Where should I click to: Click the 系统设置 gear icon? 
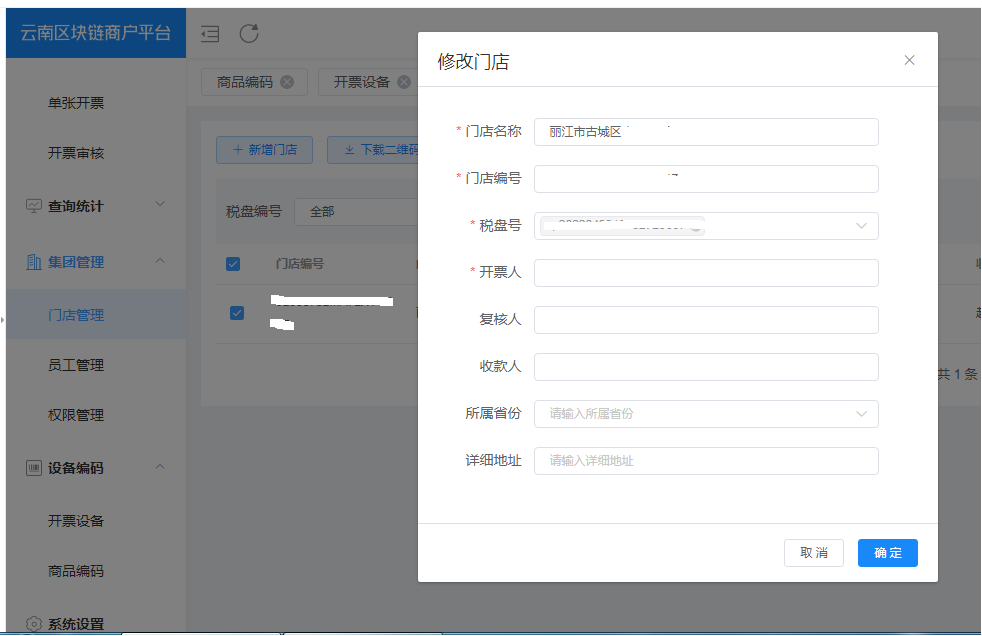coord(34,624)
